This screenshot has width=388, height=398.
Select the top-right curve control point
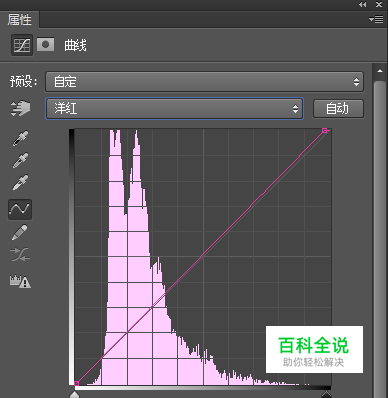point(325,131)
